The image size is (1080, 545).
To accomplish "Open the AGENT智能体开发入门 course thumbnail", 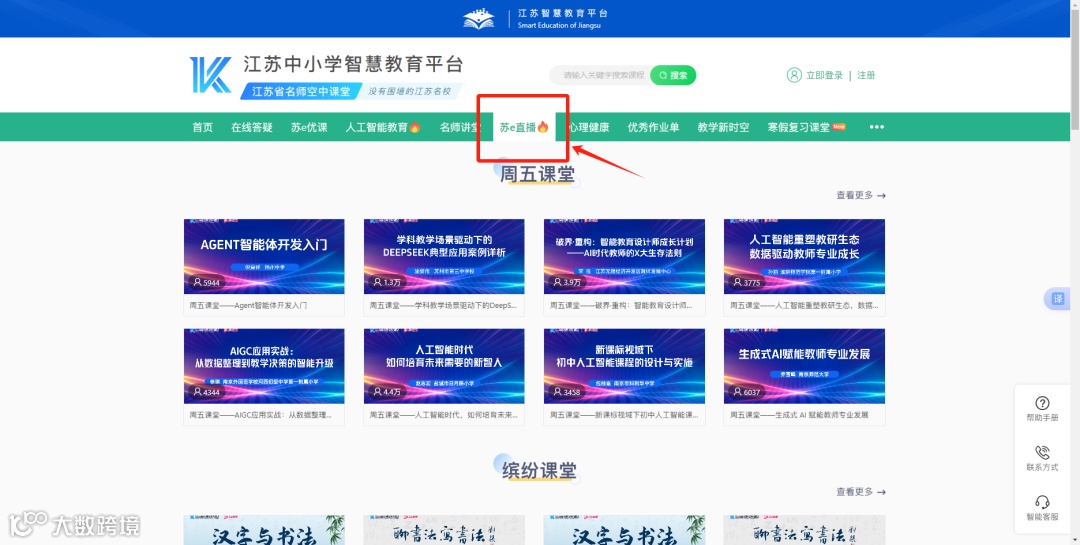I will (x=264, y=256).
